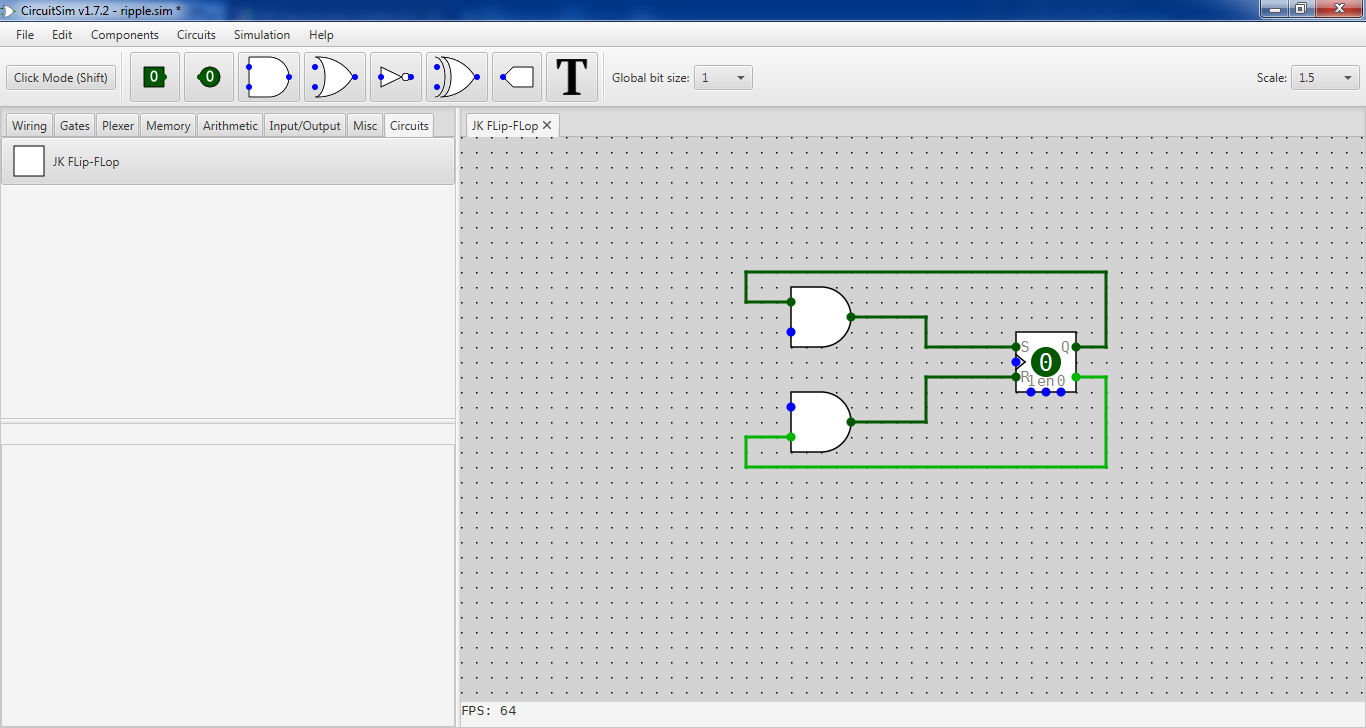The width and height of the screenshot is (1366, 728).
Task: Open the Circuits menu
Action: click(x=196, y=35)
